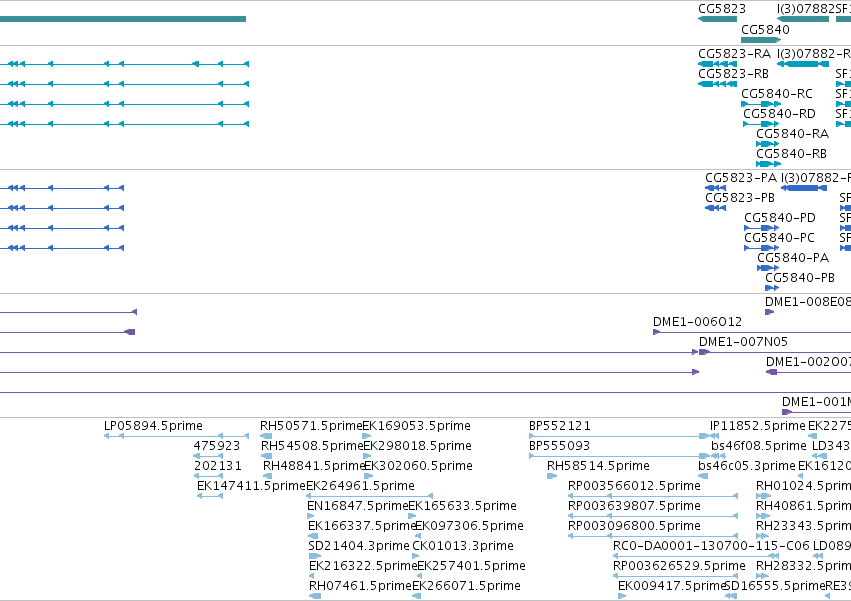Click EST EK009417.5prime label
Viewport: 851px width, 601px height.
pyautogui.click(x=672, y=586)
